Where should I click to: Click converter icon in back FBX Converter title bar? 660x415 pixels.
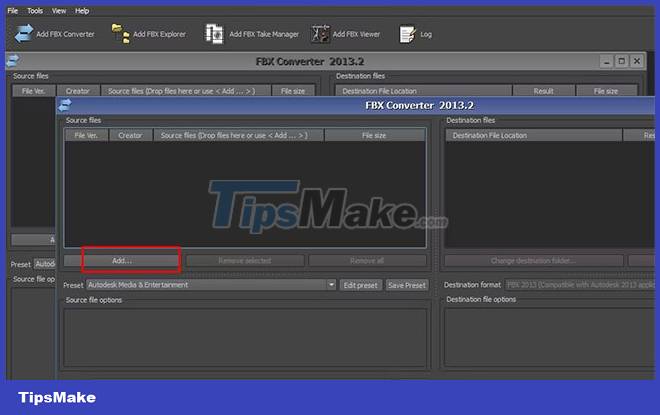coord(13,61)
